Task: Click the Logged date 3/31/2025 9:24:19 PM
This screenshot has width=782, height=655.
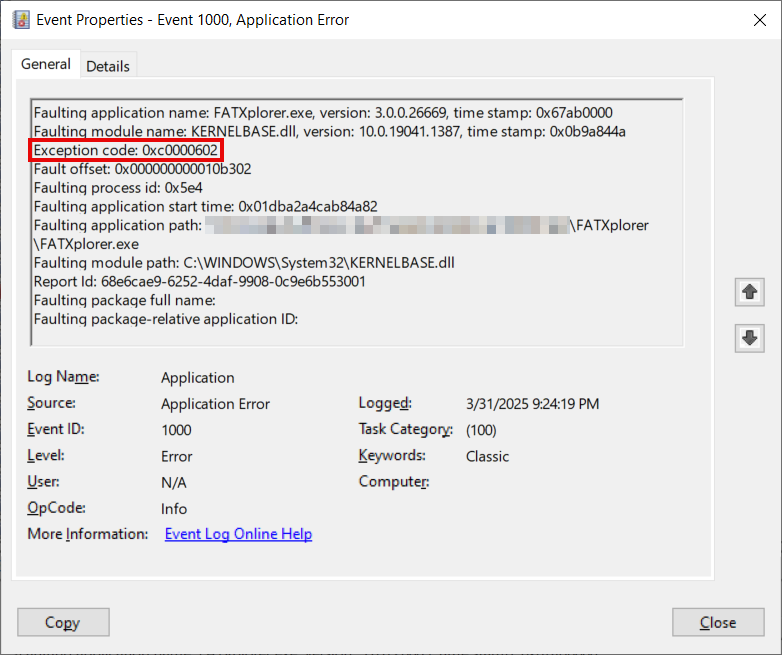Action: (532, 404)
